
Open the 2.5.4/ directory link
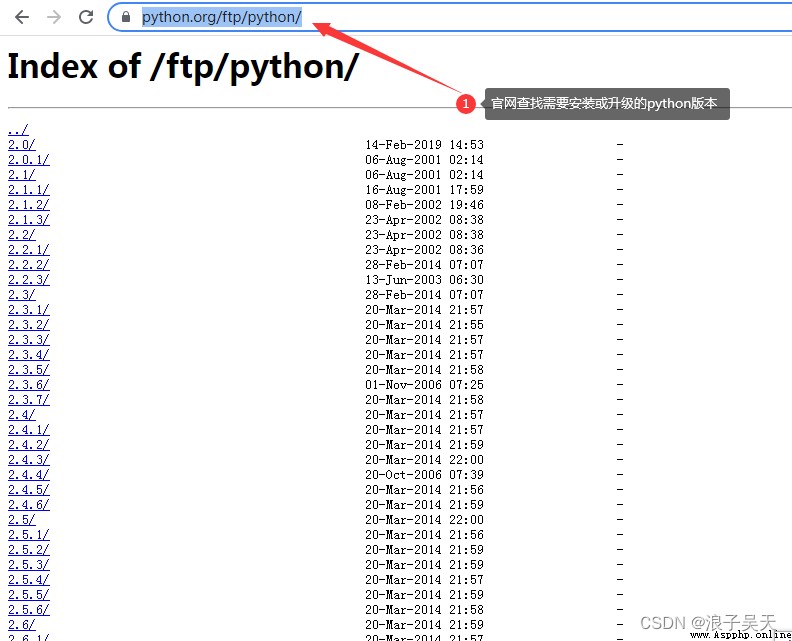pyautogui.click(x=29, y=579)
